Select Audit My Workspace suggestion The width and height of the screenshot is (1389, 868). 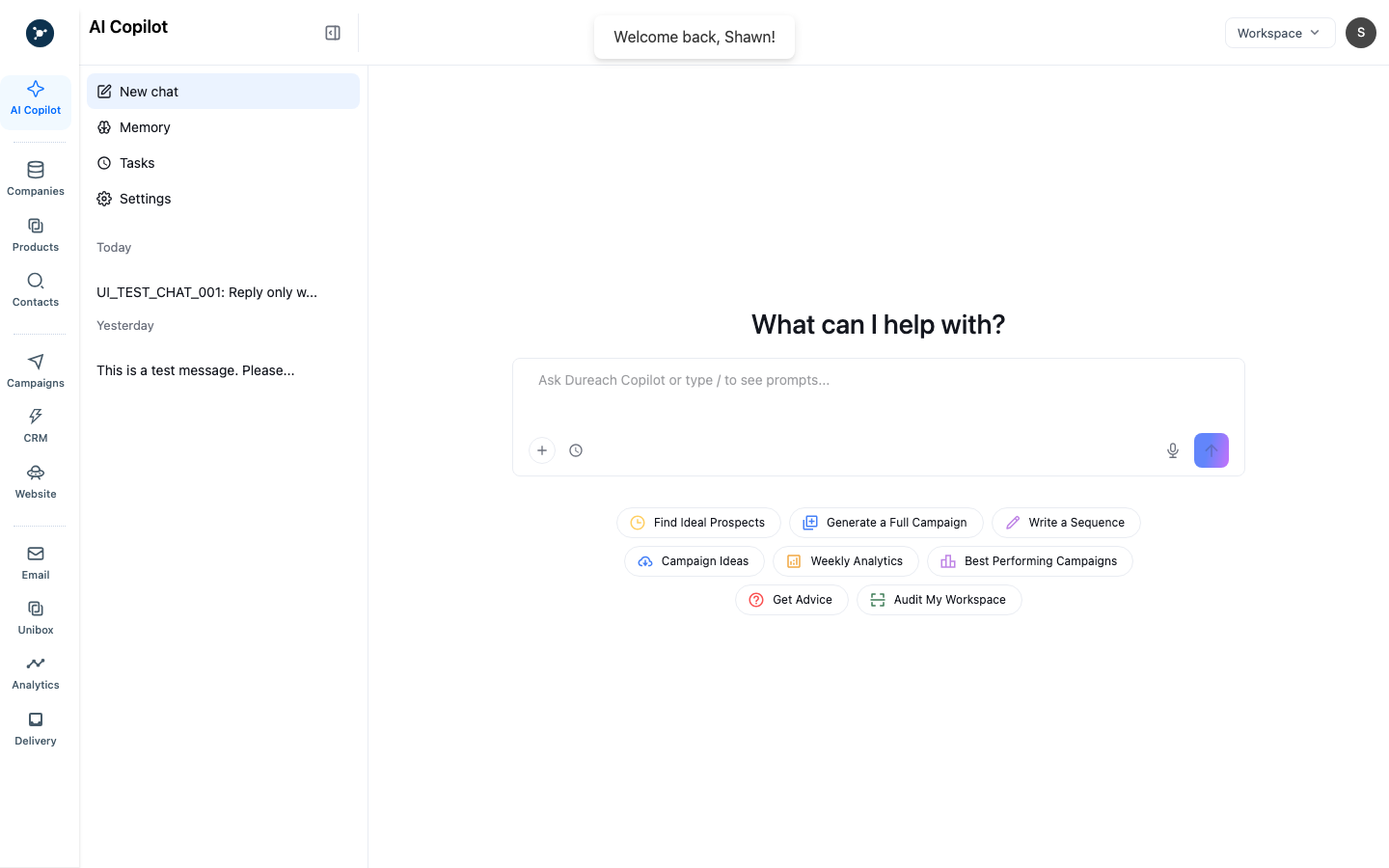coord(940,600)
